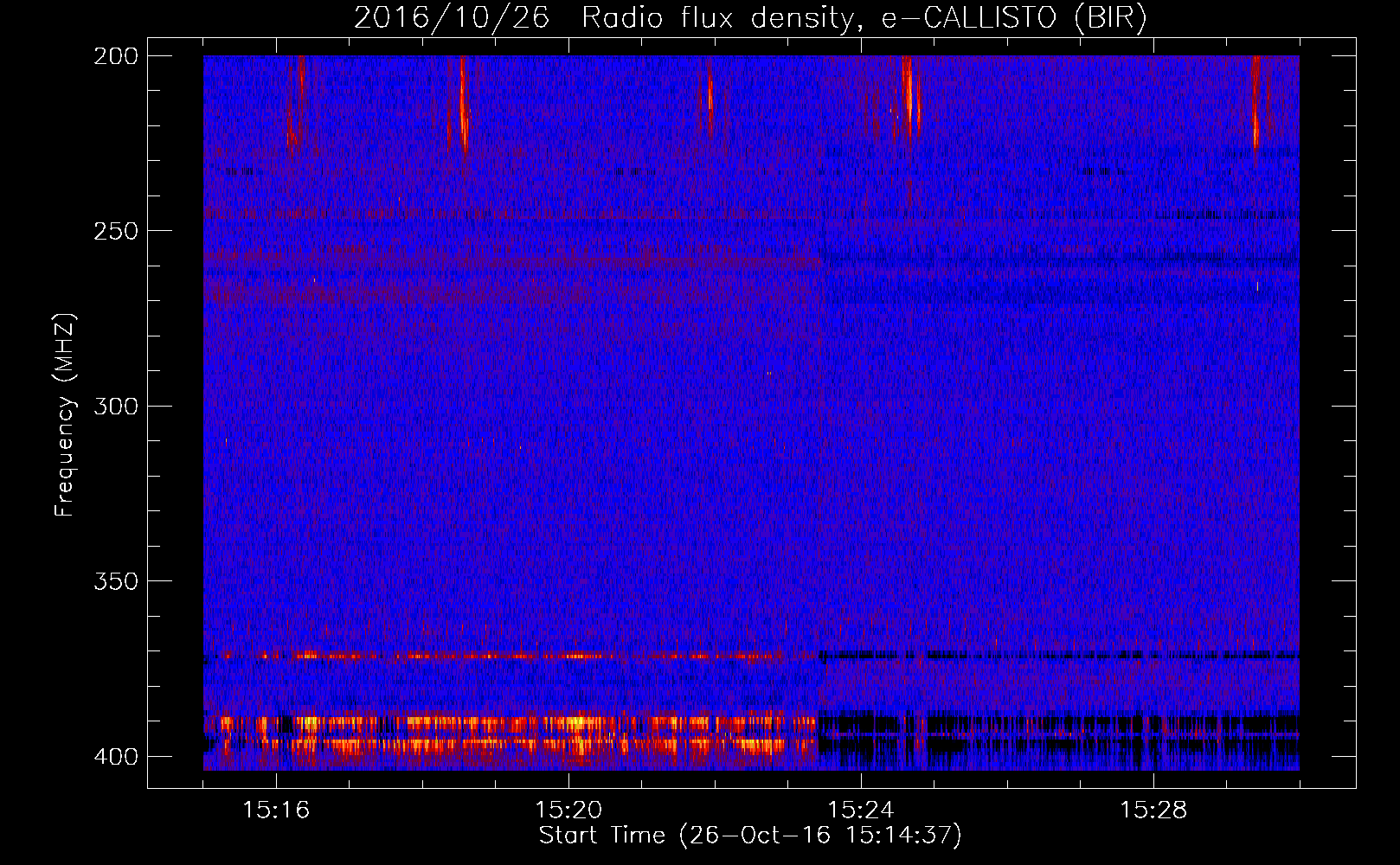Click the 'Frequency (MHZ)' axis label
Viewport: 1400px width, 865px height.
coord(64,415)
